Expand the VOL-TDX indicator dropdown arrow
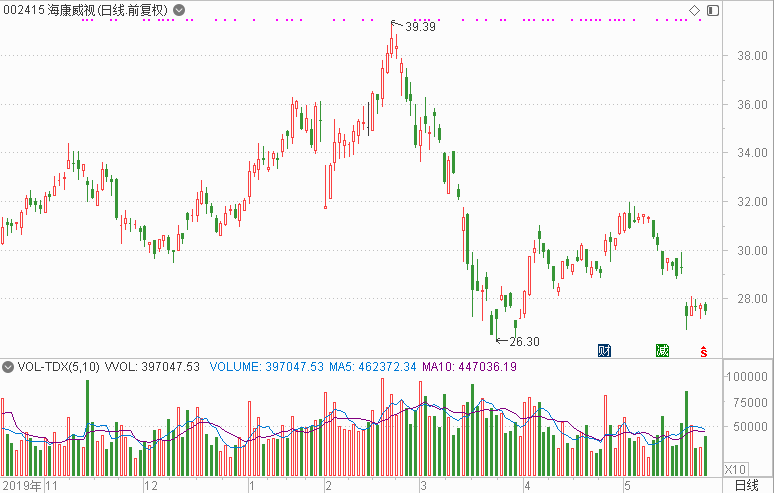This screenshot has height=493, width=774. coord(7,367)
